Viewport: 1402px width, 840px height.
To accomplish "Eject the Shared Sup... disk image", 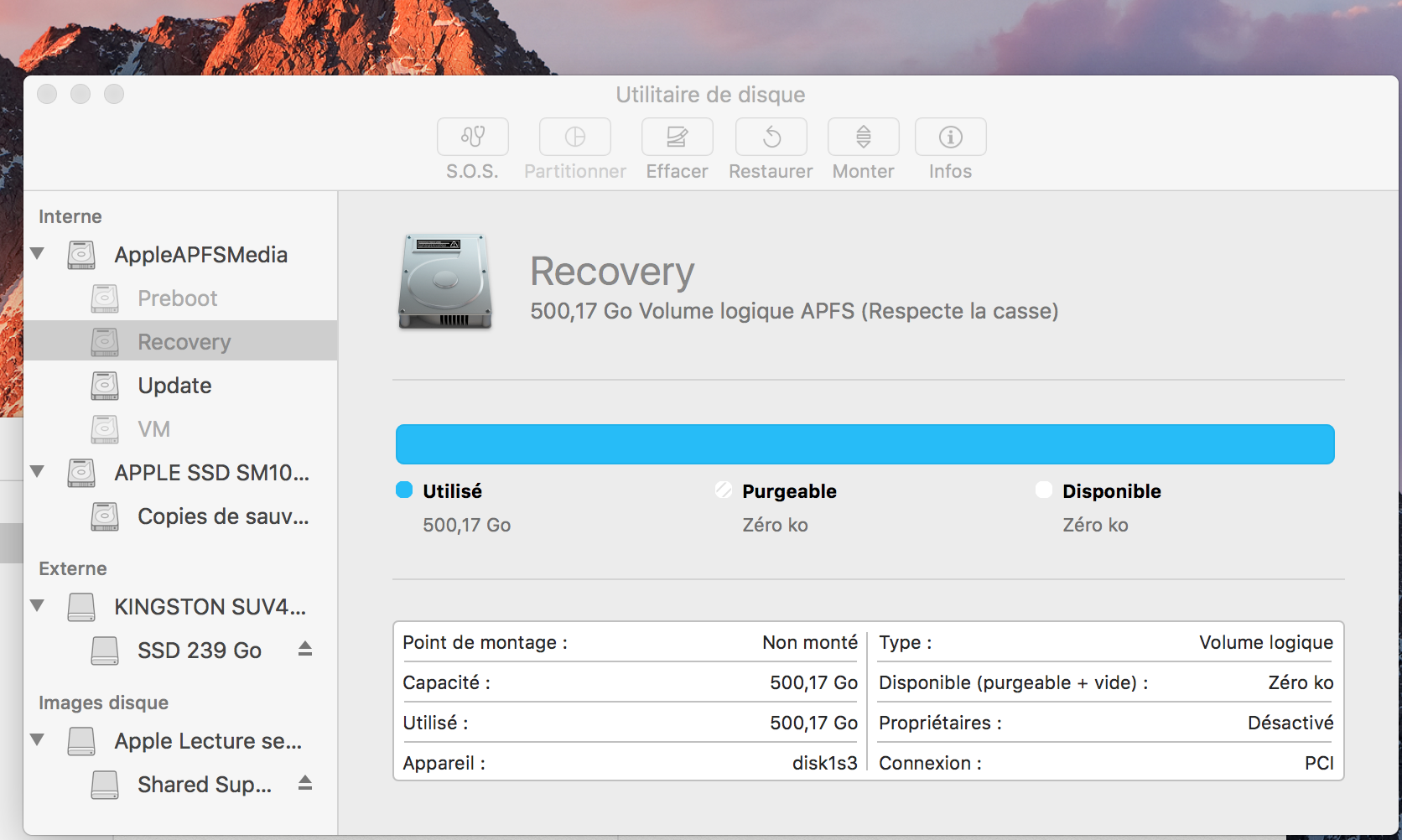I will pos(305,783).
